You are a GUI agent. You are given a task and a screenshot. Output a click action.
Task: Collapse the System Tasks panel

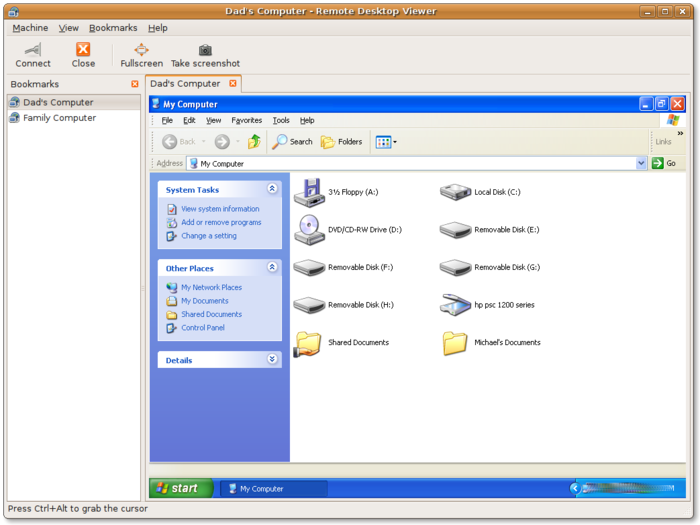pyautogui.click(x=272, y=189)
